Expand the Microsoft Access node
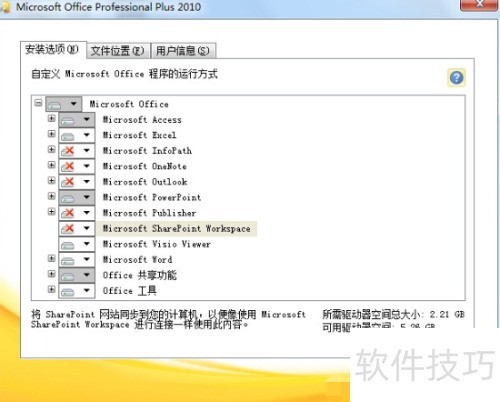Viewport: 500px width, 402px height. point(51,118)
